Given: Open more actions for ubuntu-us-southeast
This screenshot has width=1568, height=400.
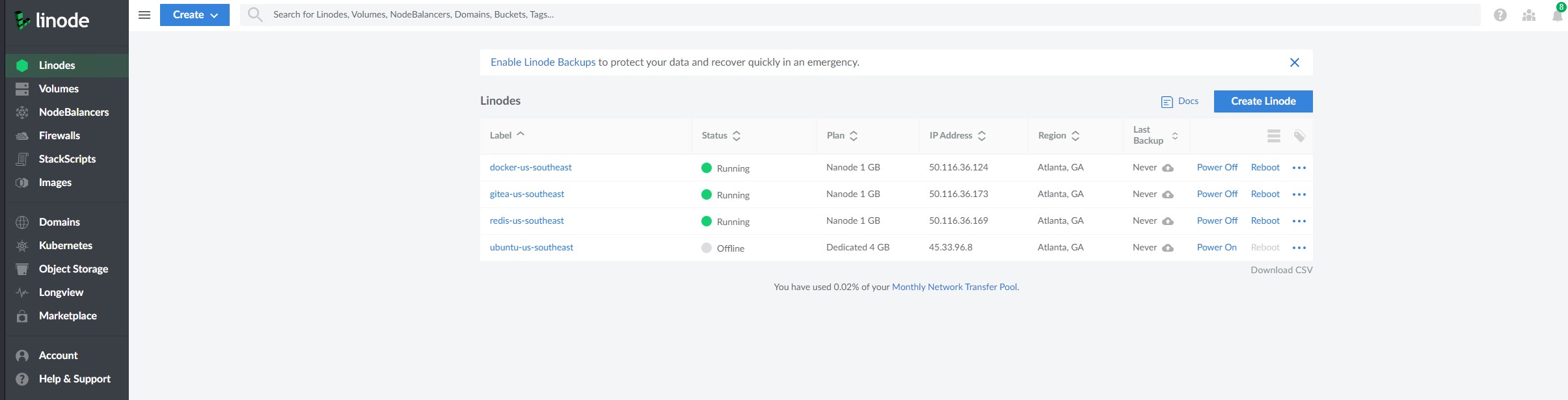Looking at the screenshot, I should click(x=1299, y=248).
